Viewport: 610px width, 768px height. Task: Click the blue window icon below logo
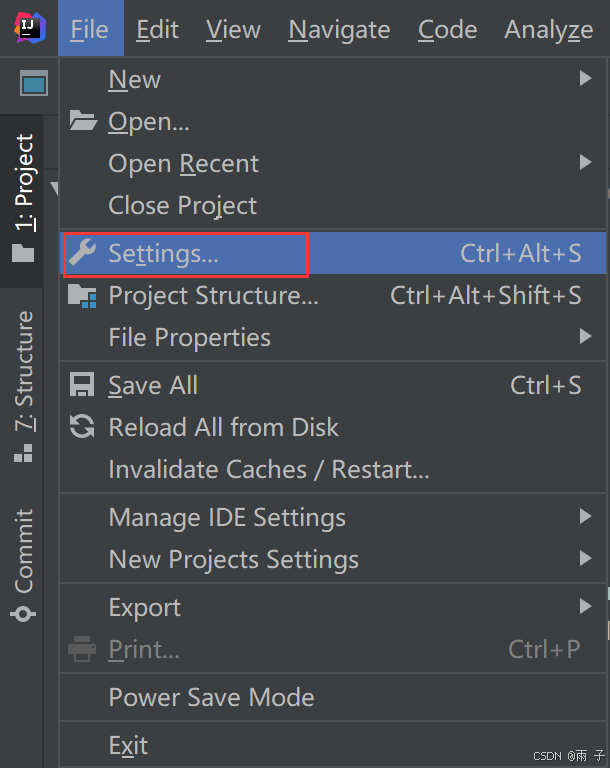point(34,83)
